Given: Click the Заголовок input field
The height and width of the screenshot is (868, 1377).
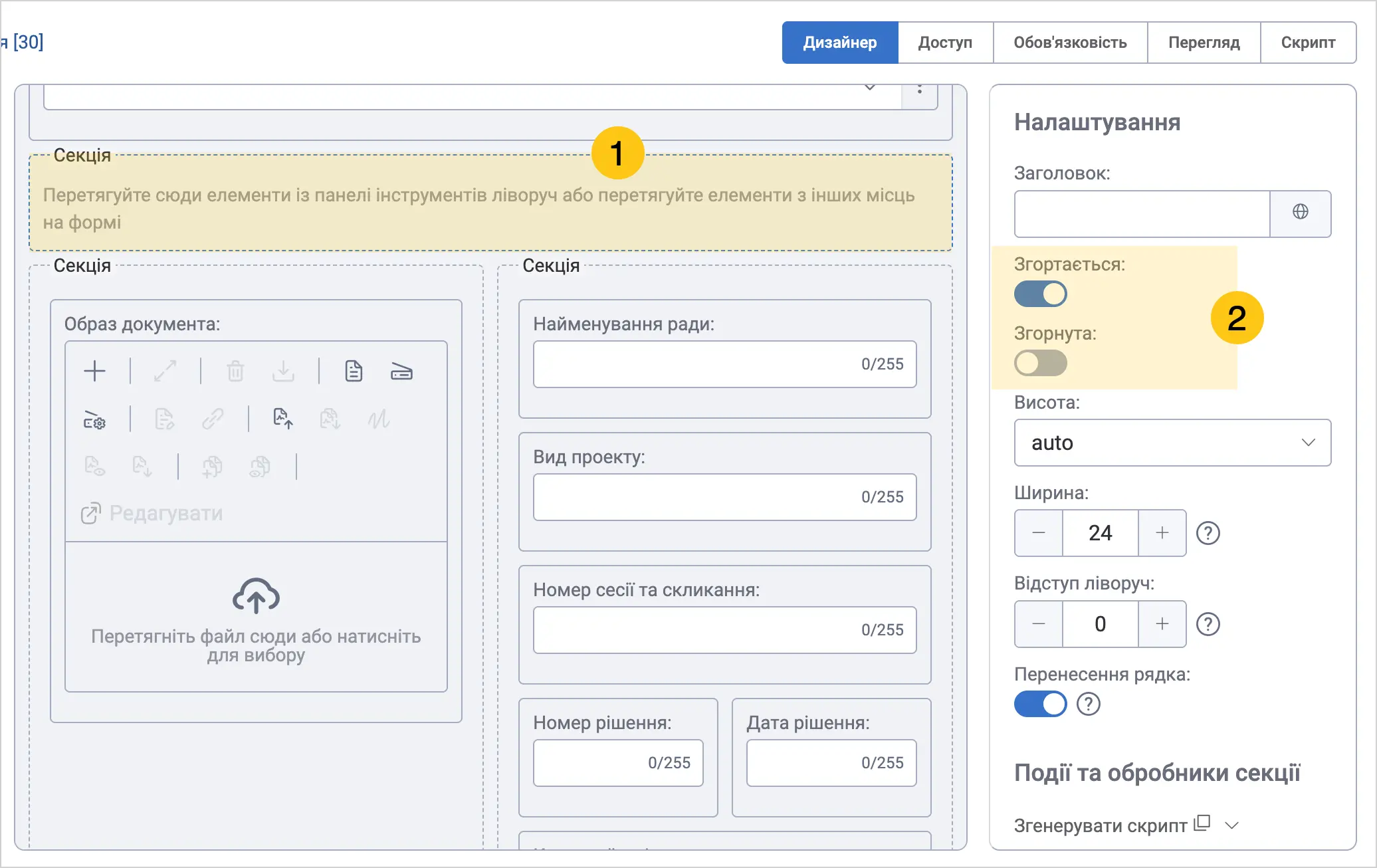Looking at the screenshot, I should point(1142,214).
